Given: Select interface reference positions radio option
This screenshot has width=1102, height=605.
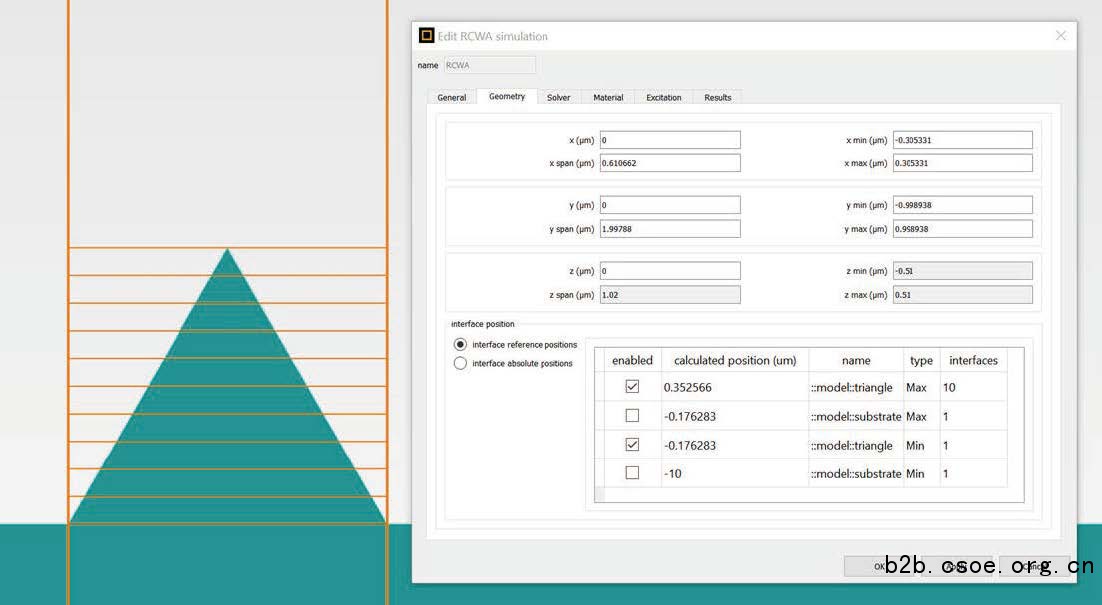Looking at the screenshot, I should click(461, 344).
